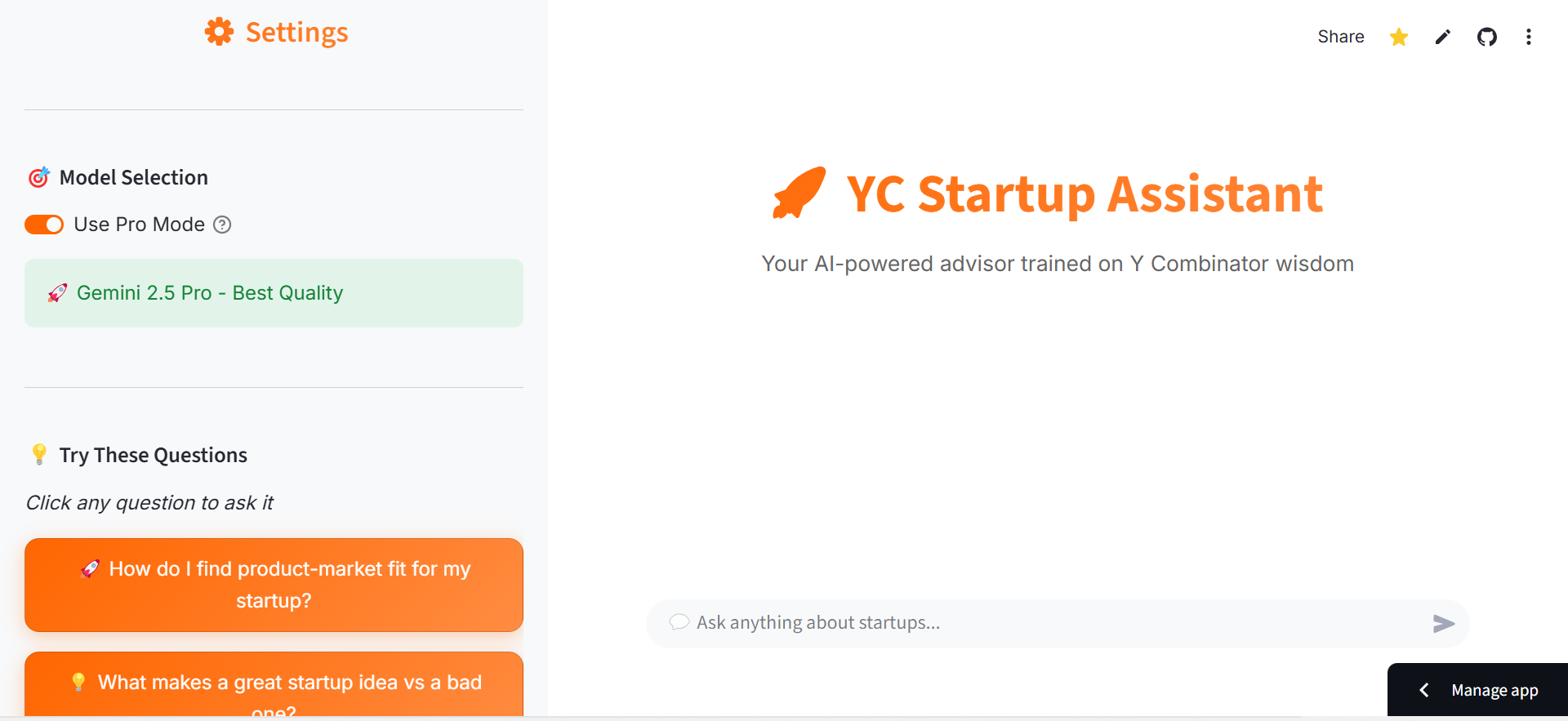Screen dimensions: 1568x721
Task: Expand the Manage app chevron
Action: [1424, 690]
